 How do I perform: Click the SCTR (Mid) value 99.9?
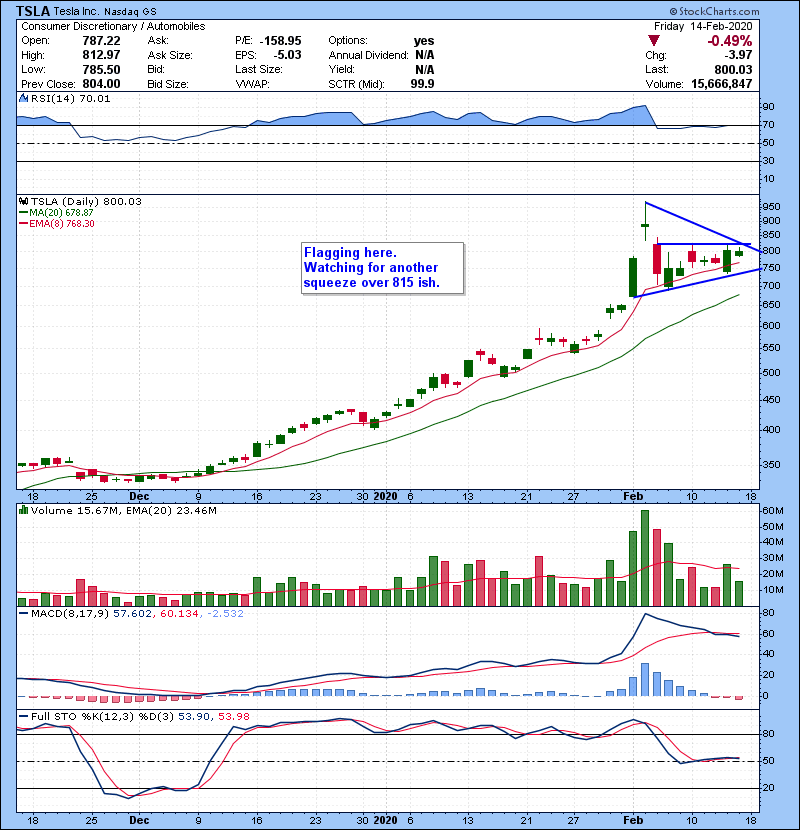[422, 84]
